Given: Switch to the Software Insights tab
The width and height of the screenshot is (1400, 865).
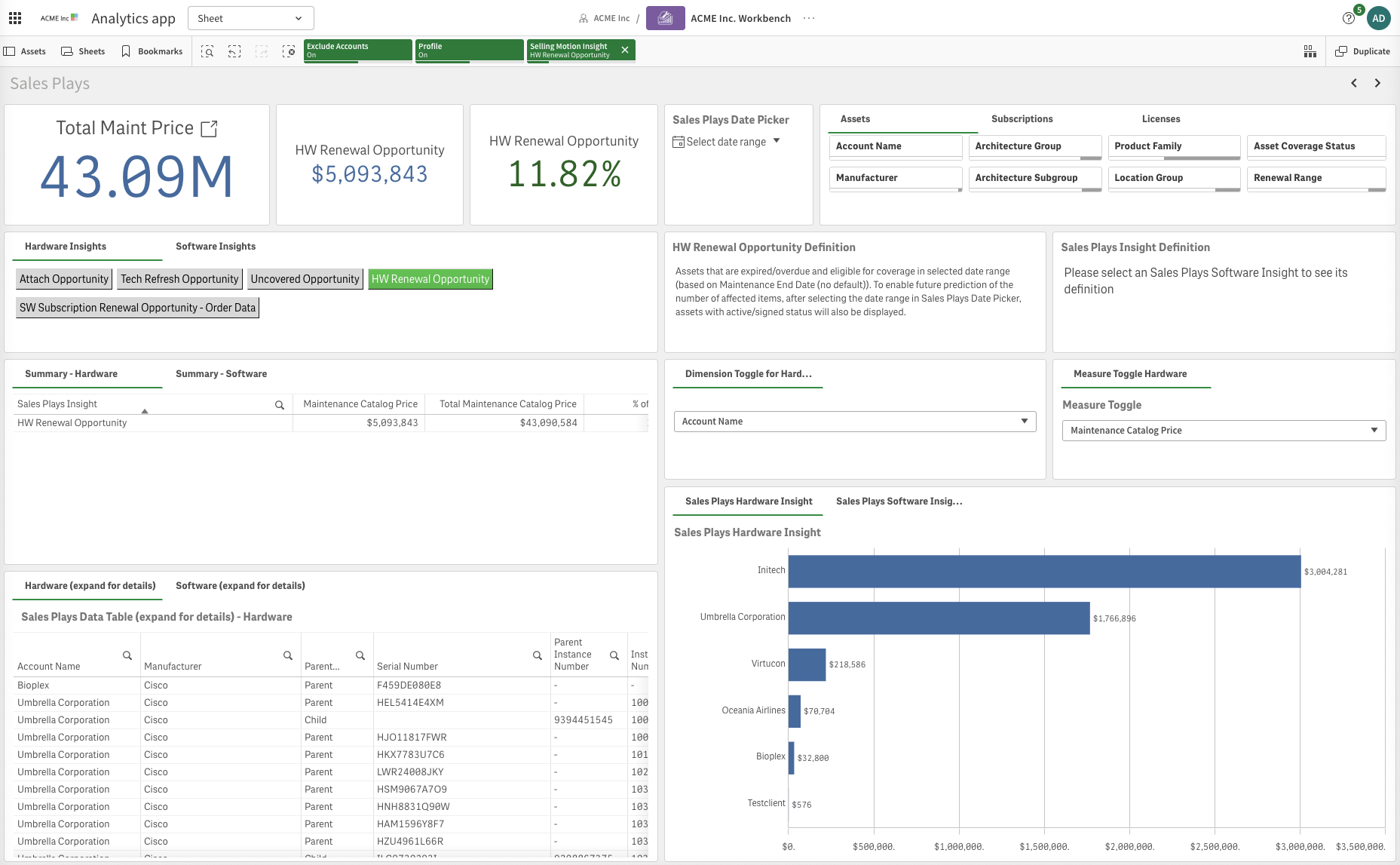Looking at the screenshot, I should tap(216, 247).
